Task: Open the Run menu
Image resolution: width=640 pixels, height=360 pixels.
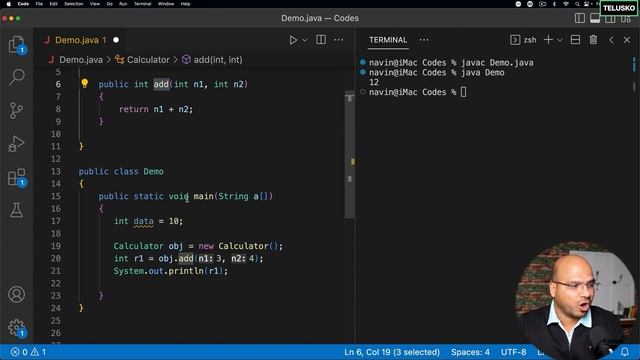Action: point(123,4)
